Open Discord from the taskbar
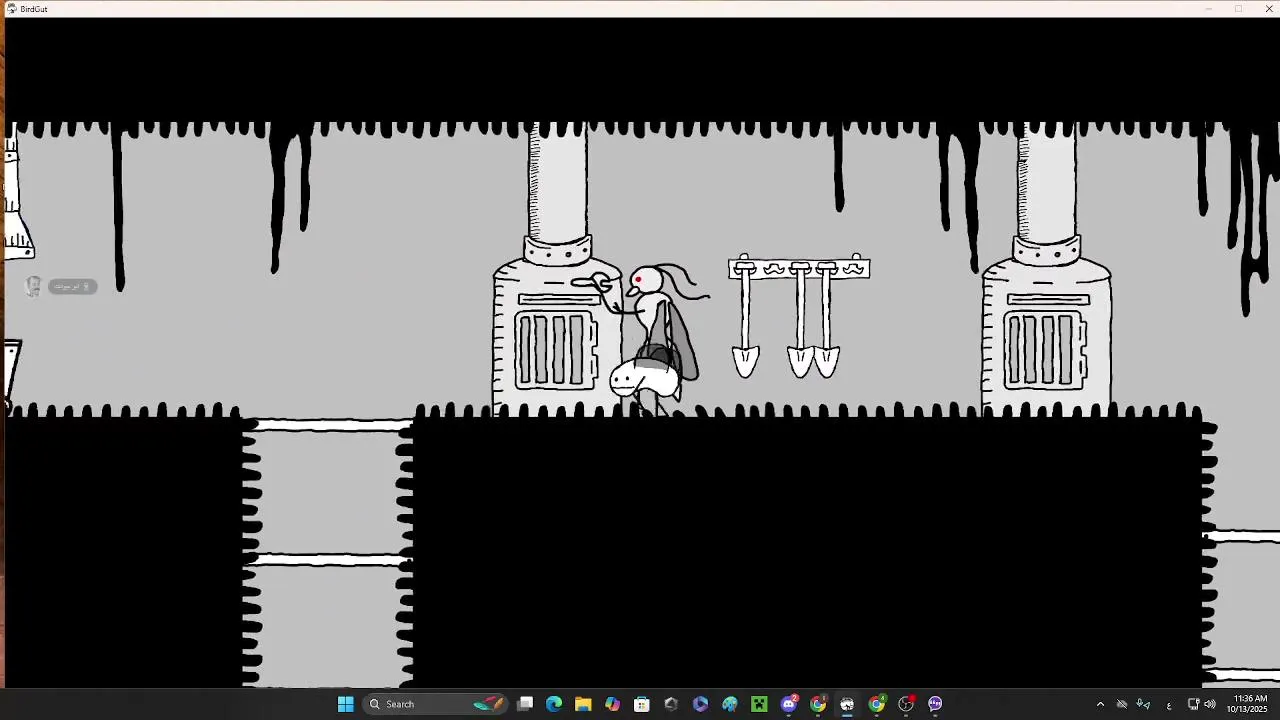Viewport: 1280px width, 720px height. (789, 704)
